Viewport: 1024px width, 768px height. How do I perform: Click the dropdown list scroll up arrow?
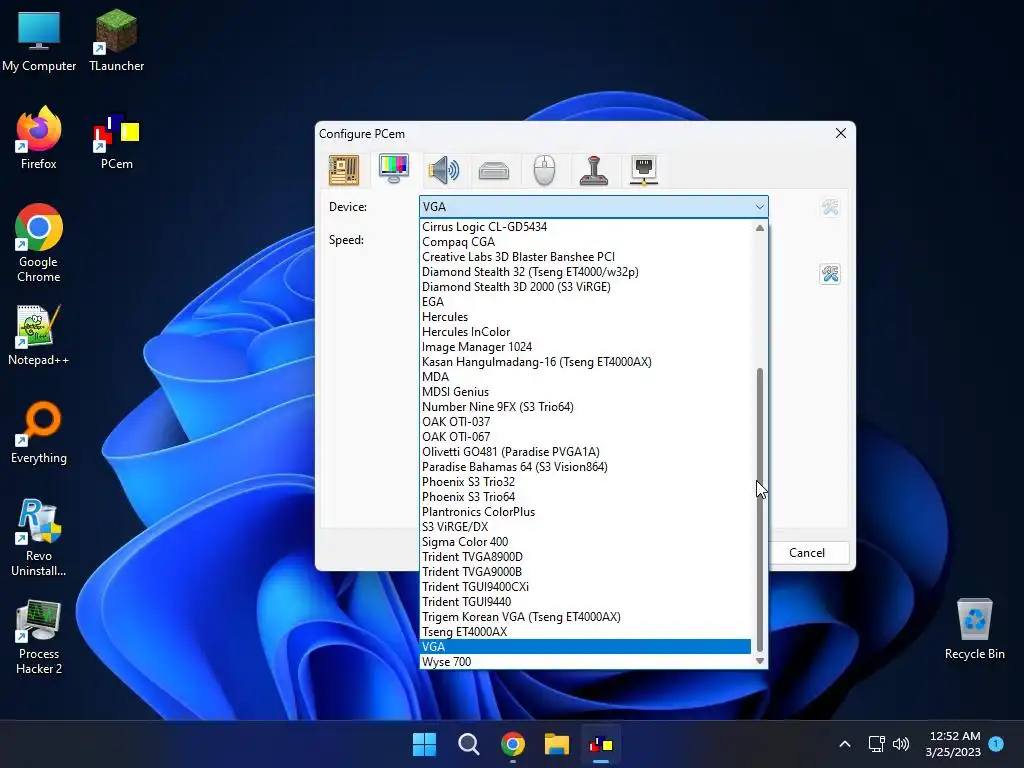760,228
